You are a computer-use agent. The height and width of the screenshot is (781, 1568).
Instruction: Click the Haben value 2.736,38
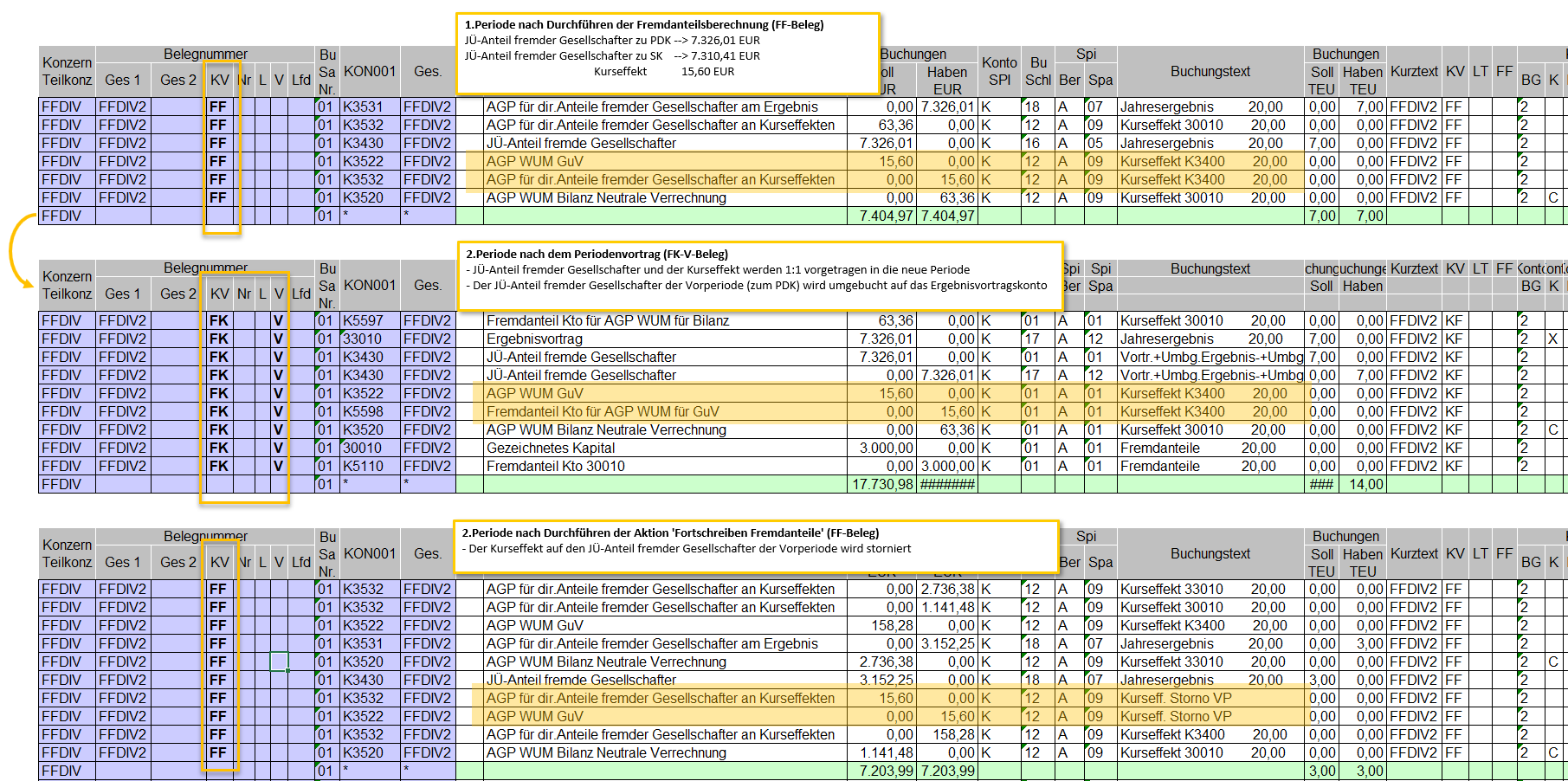pos(947,589)
